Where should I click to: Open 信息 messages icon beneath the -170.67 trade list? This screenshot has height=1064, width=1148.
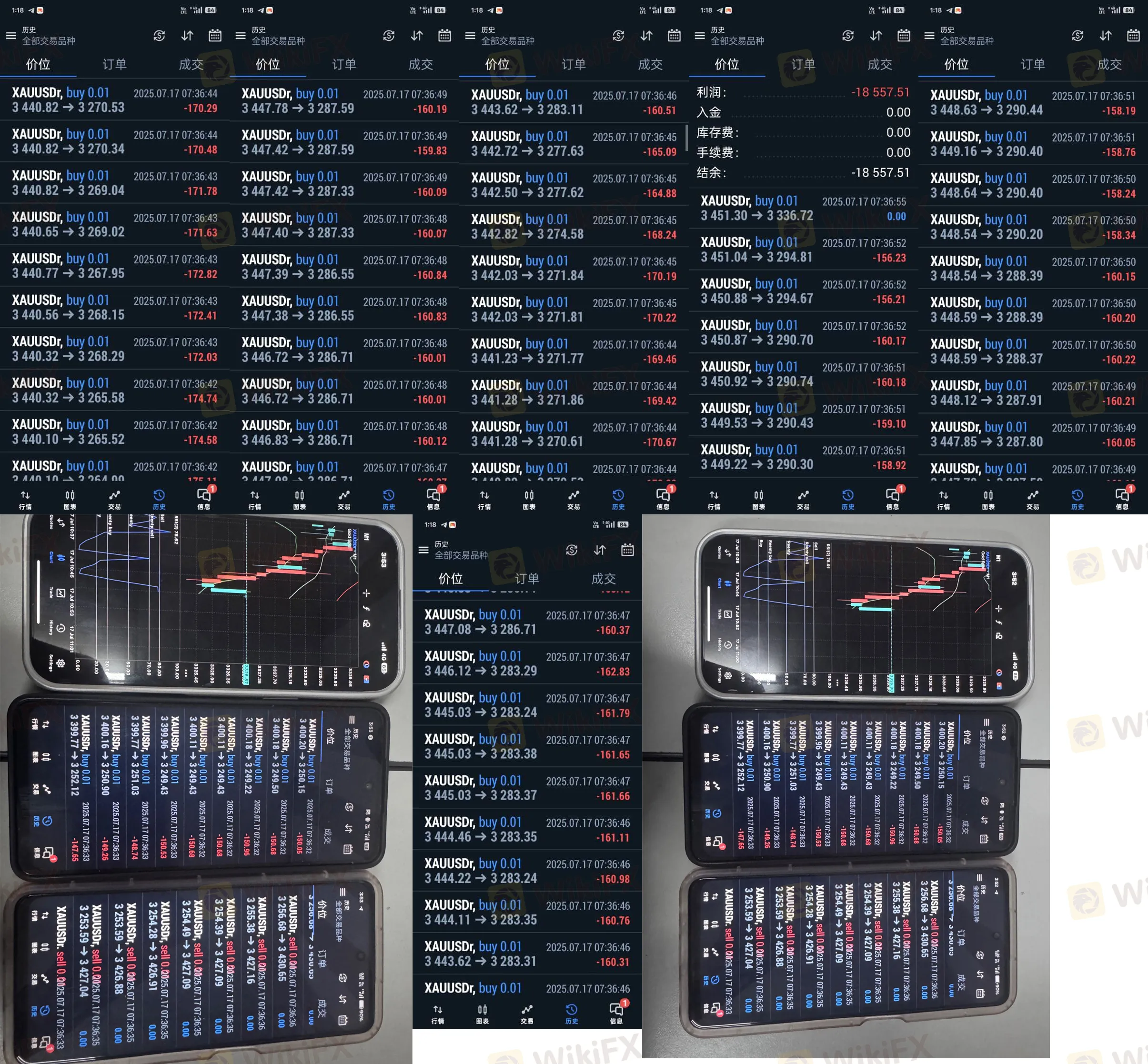click(663, 499)
